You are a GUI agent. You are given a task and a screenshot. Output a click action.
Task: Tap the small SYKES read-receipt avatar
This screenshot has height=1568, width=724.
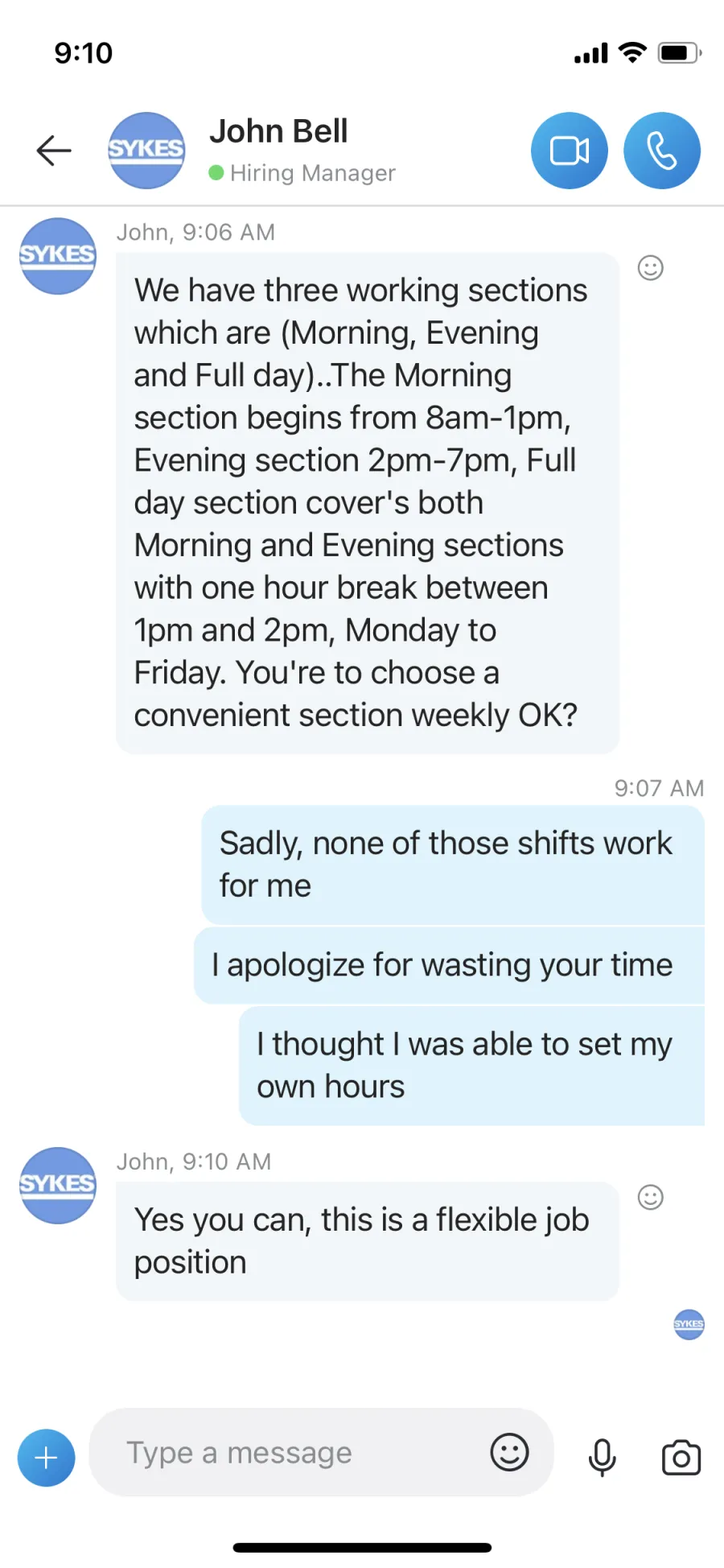point(689,1324)
